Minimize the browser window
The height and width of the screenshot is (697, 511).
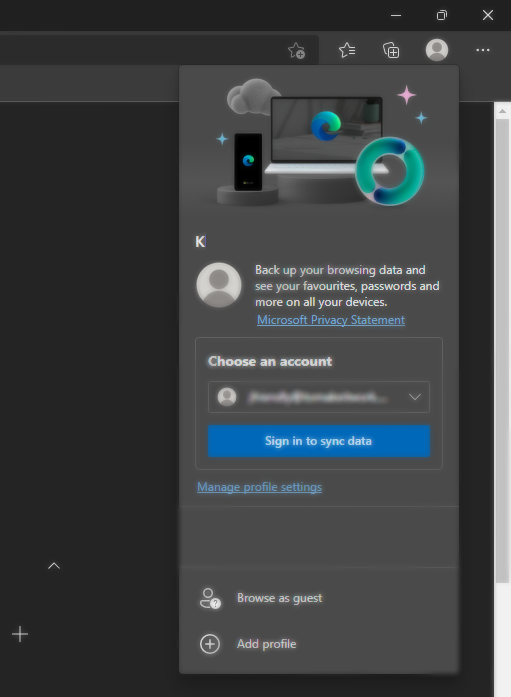[396, 16]
